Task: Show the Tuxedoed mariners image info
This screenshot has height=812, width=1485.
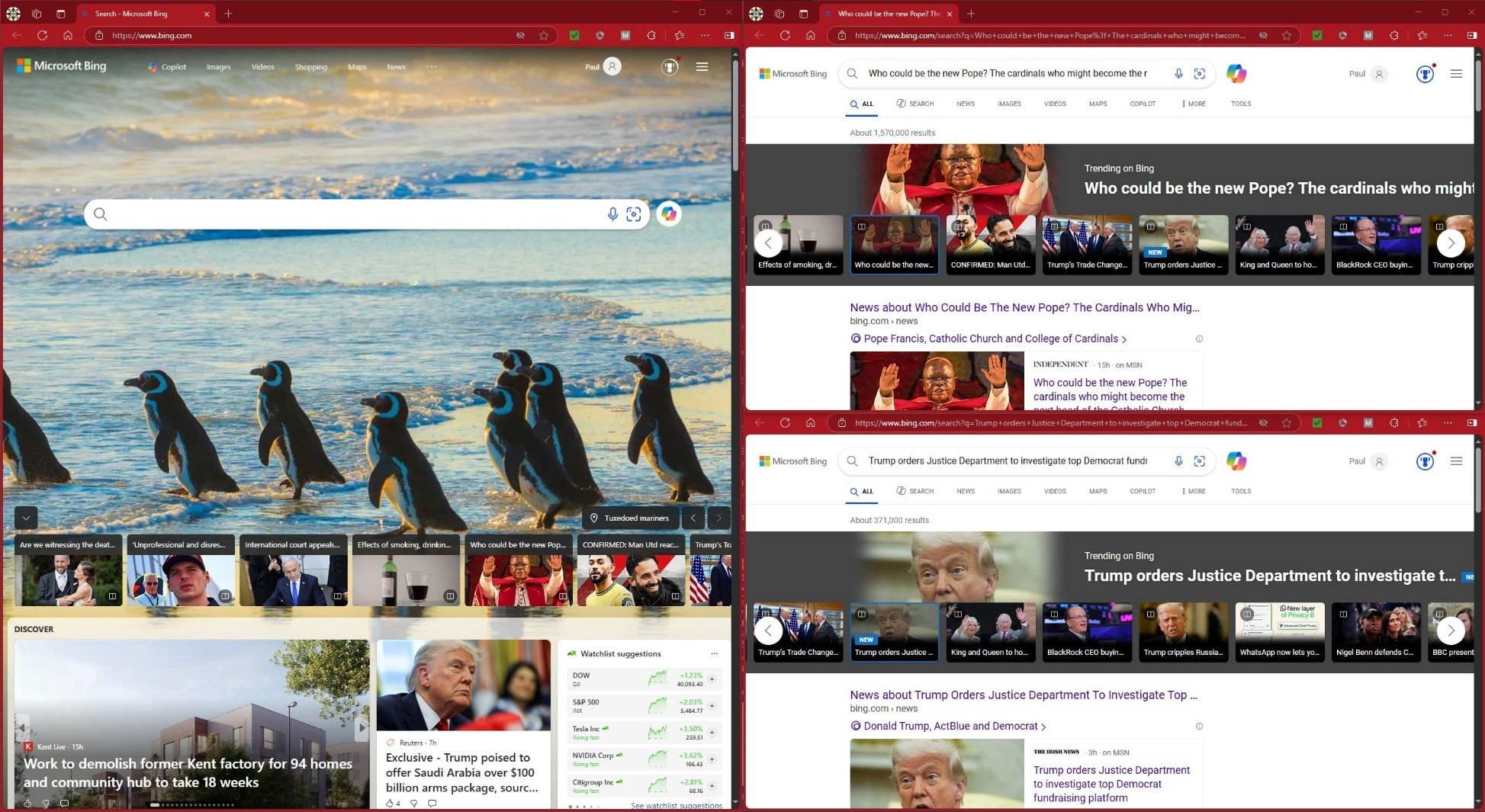Action: [x=630, y=518]
